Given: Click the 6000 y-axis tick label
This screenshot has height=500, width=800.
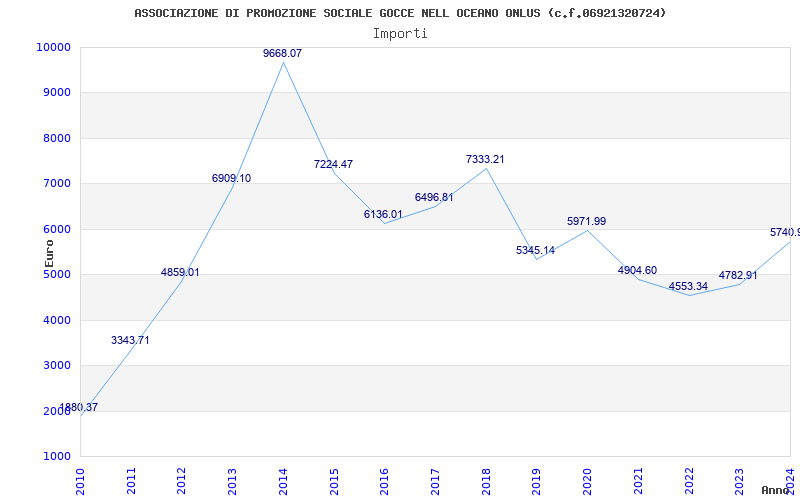Looking at the screenshot, I should pos(56,230).
